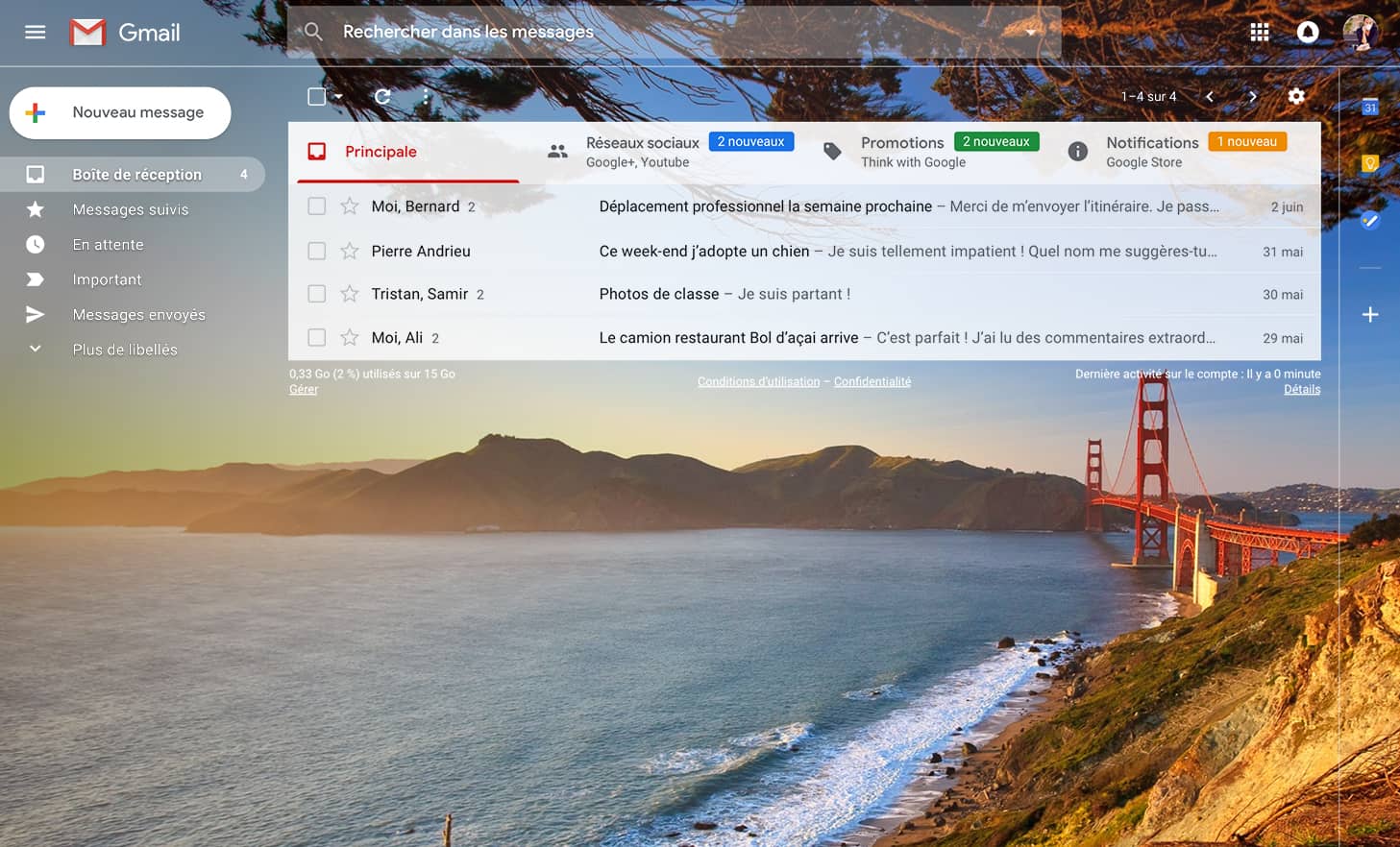Open the main hamburger menu
Screen dimensions: 1400x847
[36, 32]
